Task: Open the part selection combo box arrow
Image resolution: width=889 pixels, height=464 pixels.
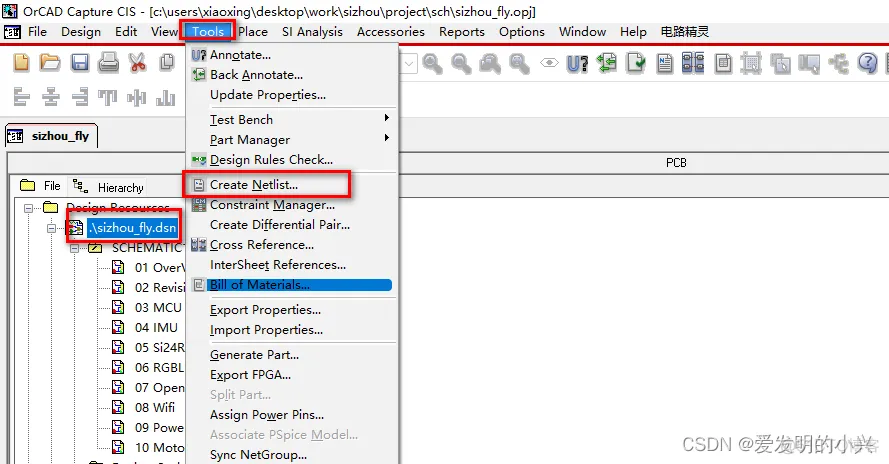Action: tap(409, 64)
